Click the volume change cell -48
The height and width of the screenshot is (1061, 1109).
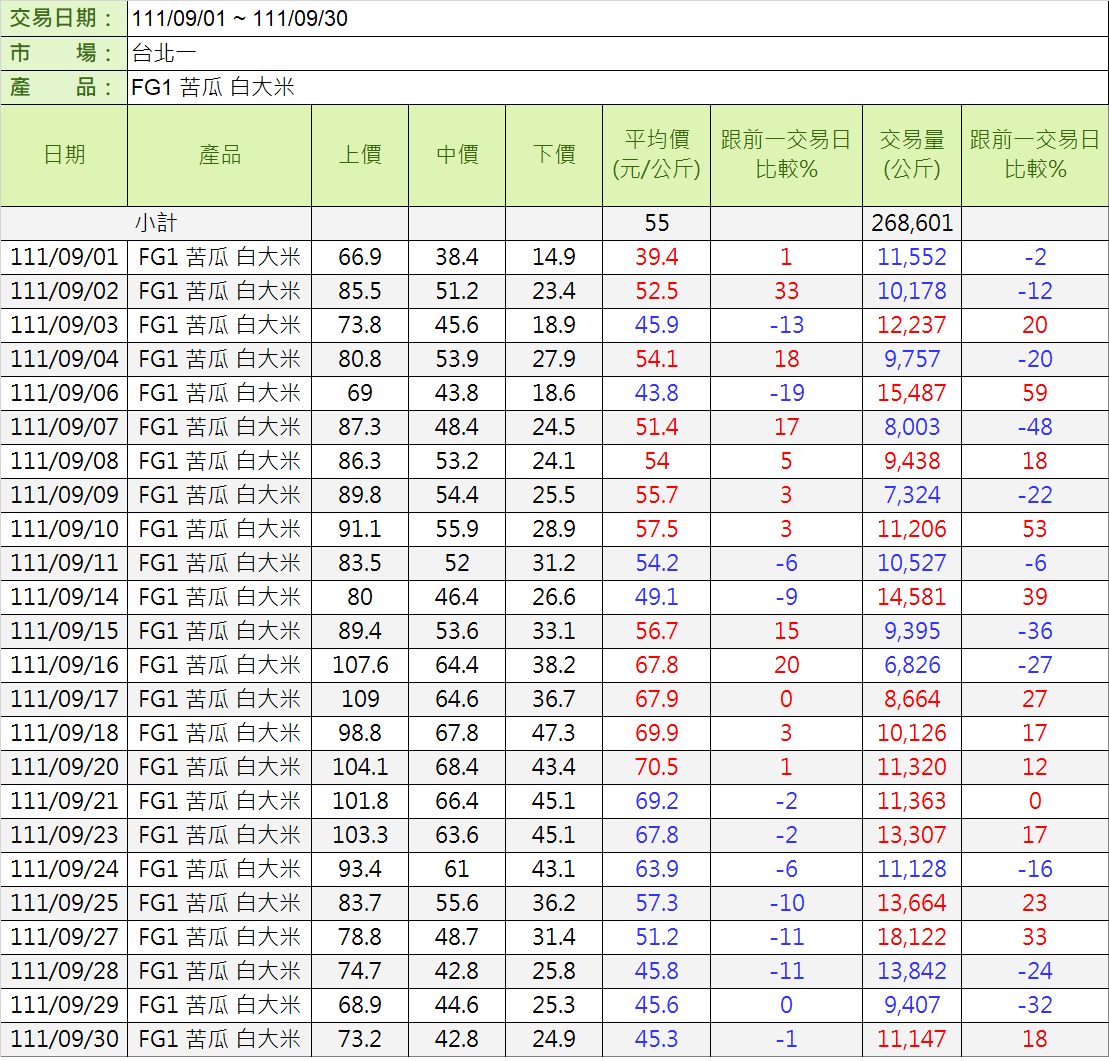tap(1035, 427)
